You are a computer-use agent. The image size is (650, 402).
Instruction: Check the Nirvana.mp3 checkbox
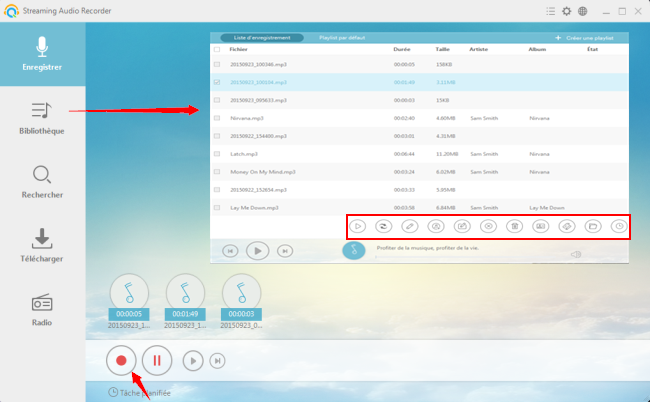tap(217, 118)
